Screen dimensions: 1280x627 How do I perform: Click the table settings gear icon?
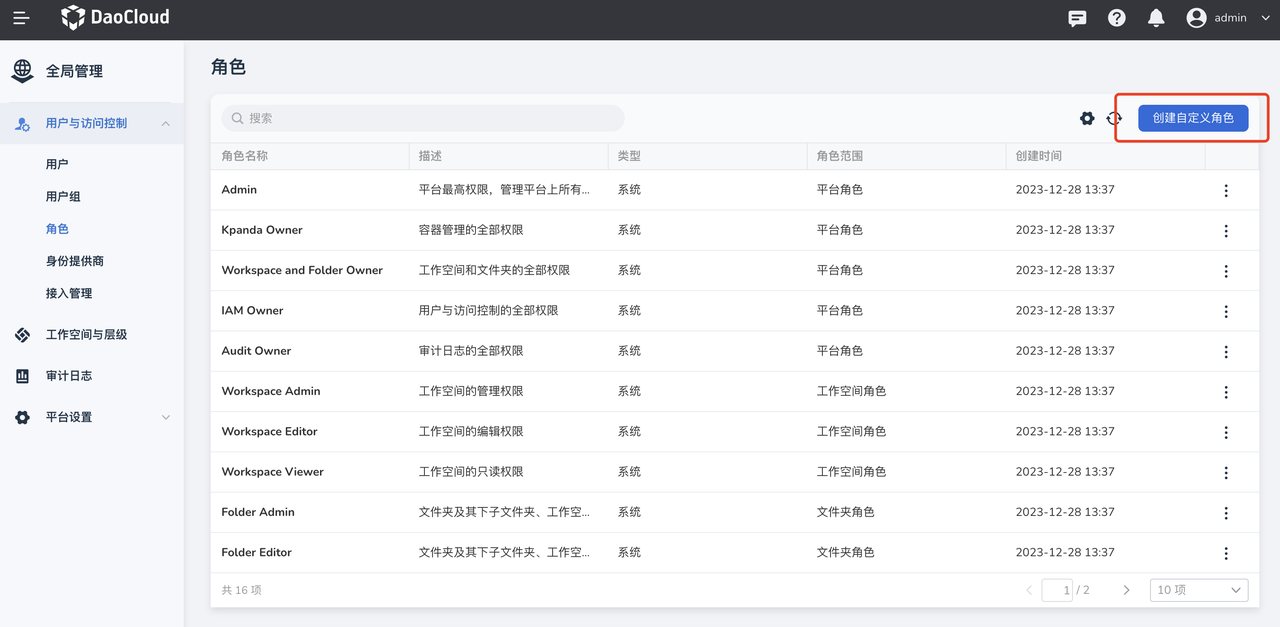(1087, 118)
